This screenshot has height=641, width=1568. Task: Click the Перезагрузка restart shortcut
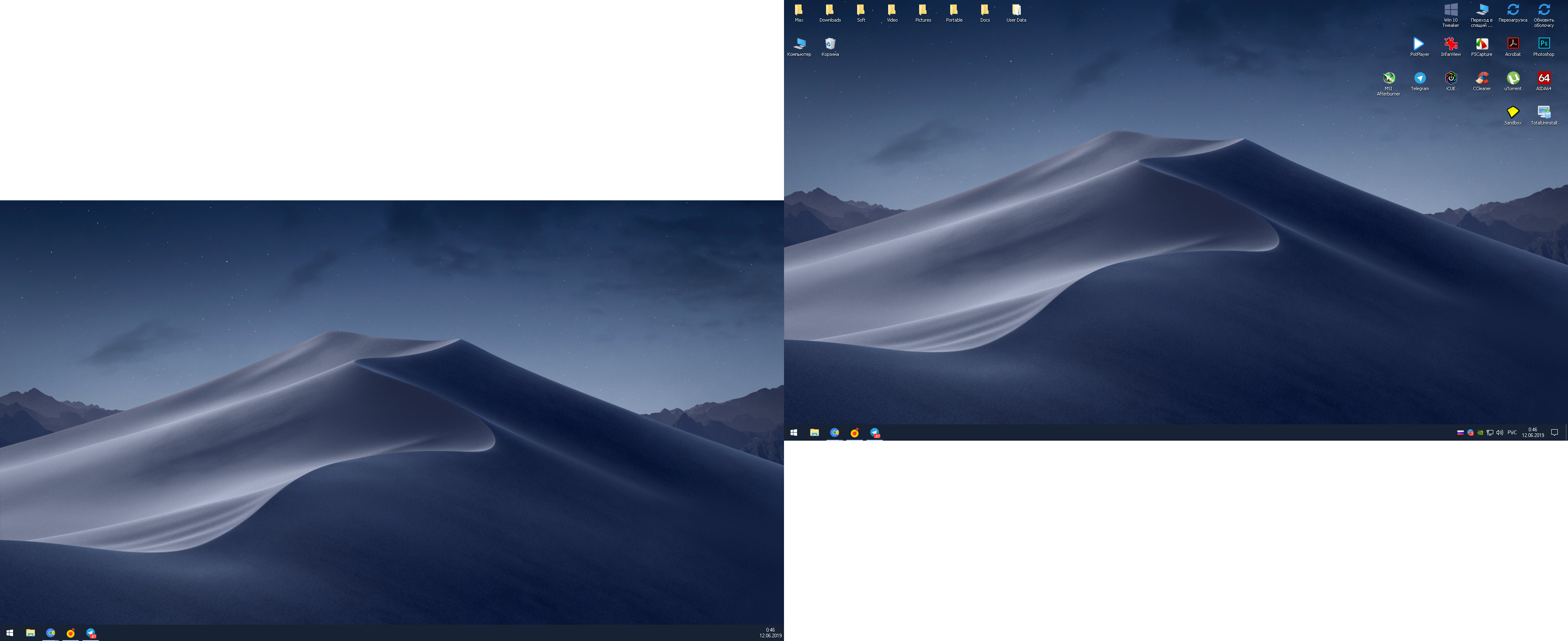[x=1512, y=13]
